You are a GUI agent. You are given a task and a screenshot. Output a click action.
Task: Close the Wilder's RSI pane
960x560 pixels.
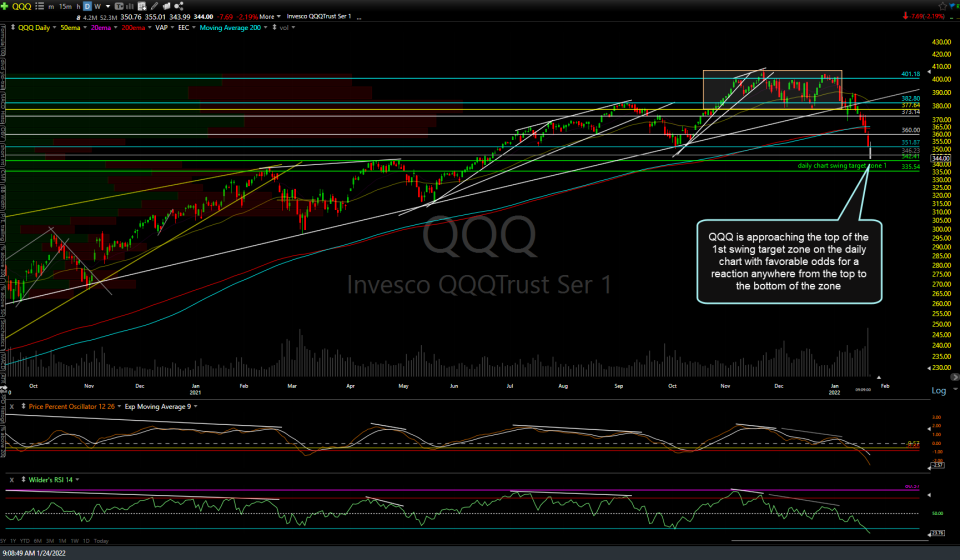tap(12, 480)
